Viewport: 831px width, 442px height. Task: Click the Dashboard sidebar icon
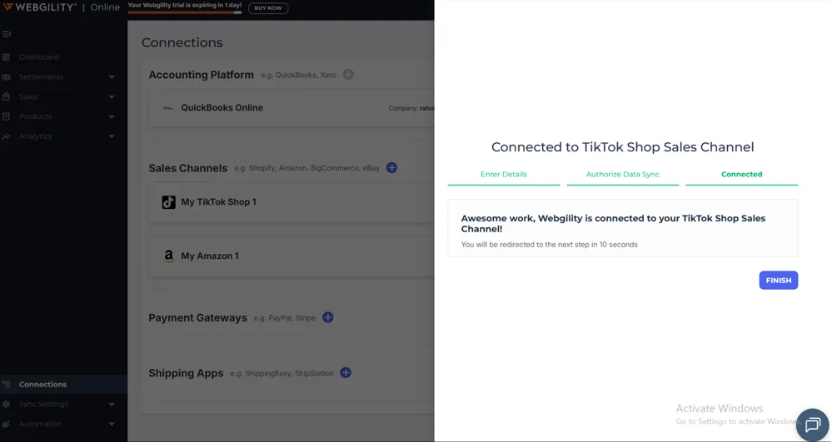click(6, 57)
